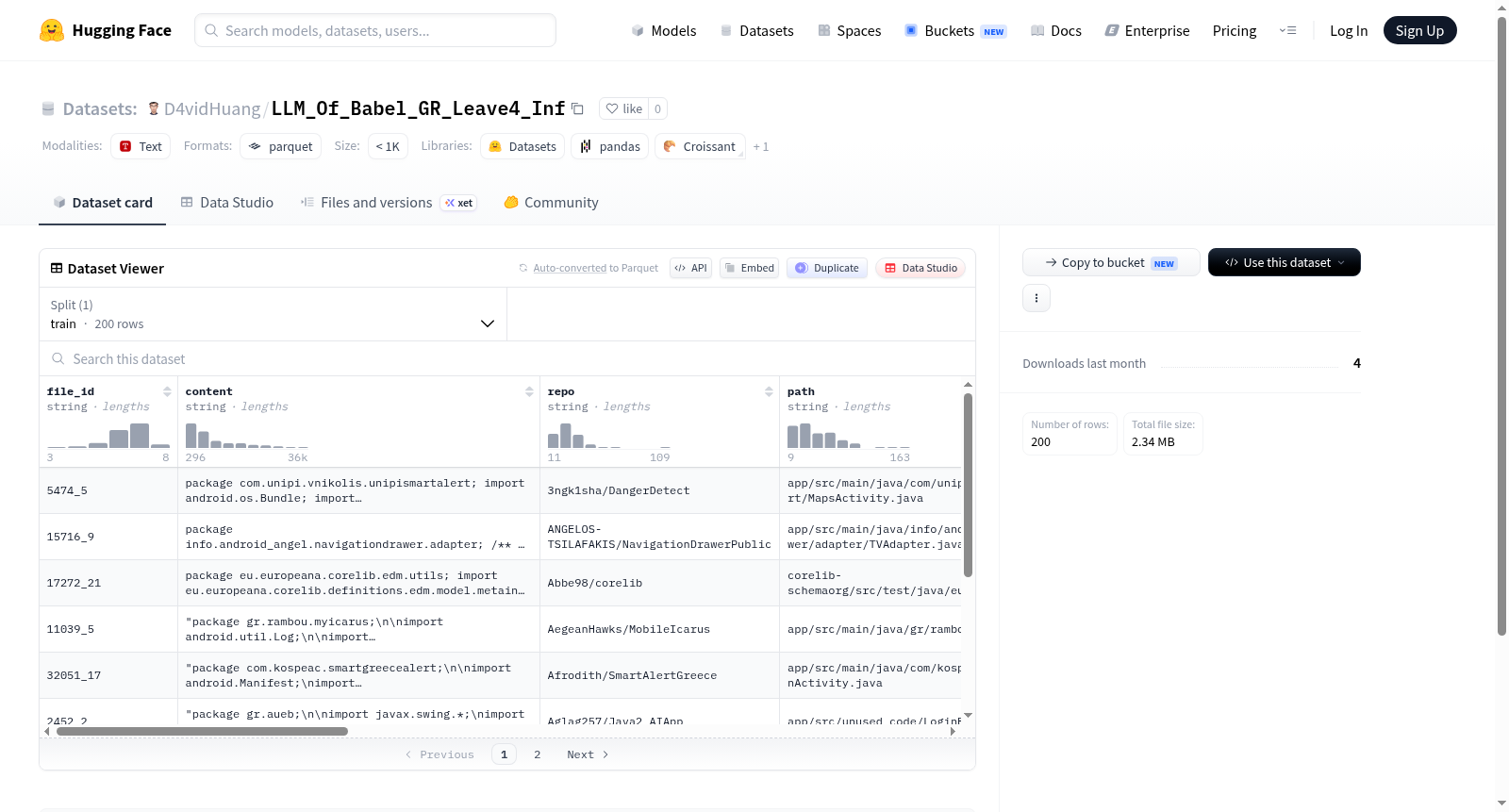Click the table horizontal scrollbar
This screenshot has width=1509, height=812.
(x=202, y=731)
